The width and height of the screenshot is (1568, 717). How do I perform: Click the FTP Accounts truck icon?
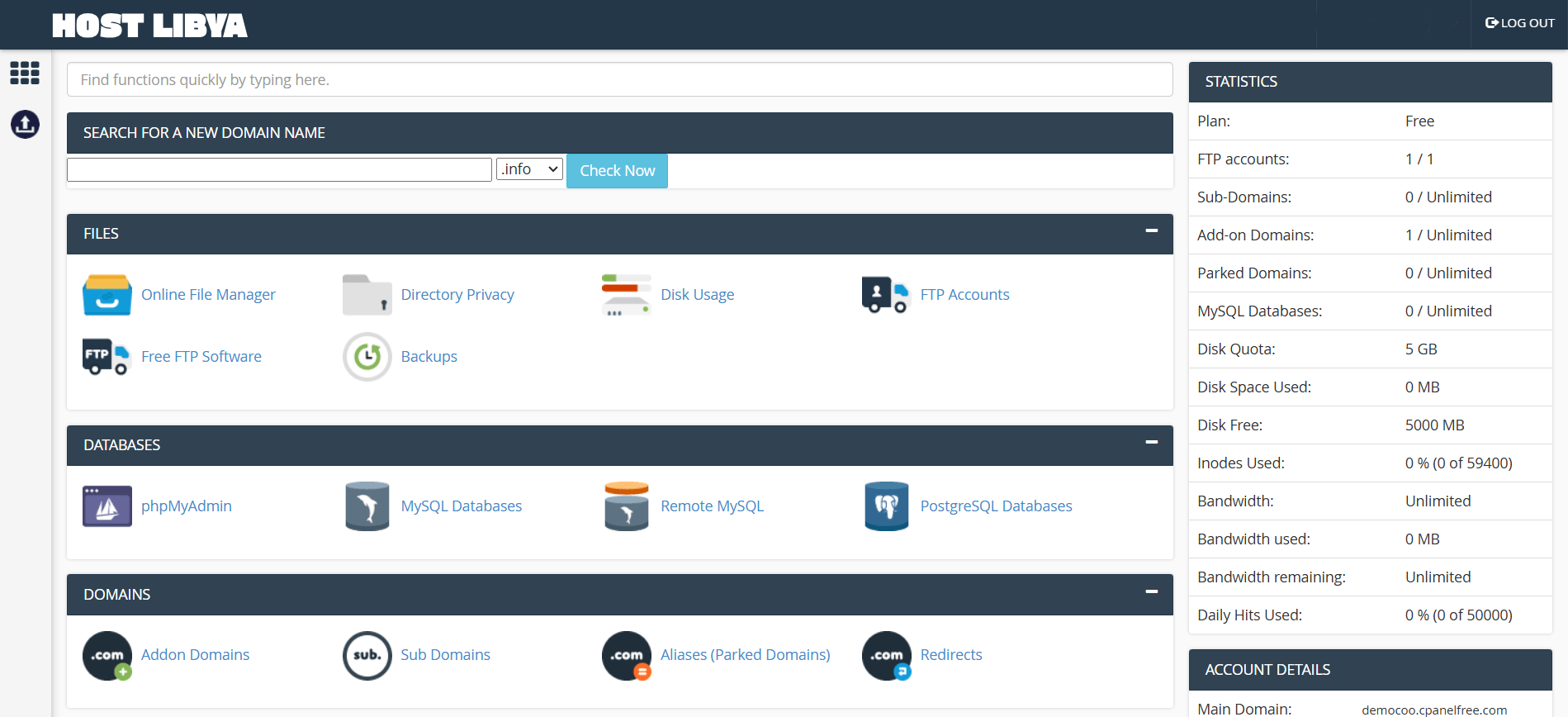pyautogui.click(x=885, y=295)
